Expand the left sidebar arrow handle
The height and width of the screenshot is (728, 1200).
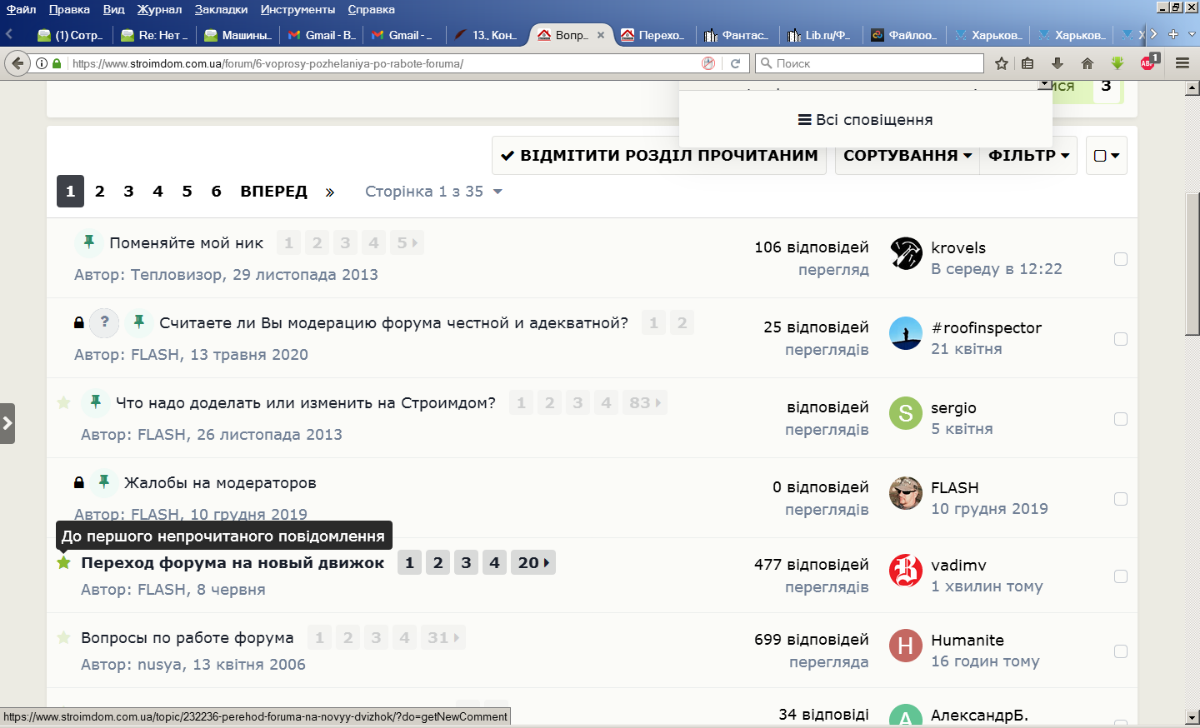tap(7, 423)
